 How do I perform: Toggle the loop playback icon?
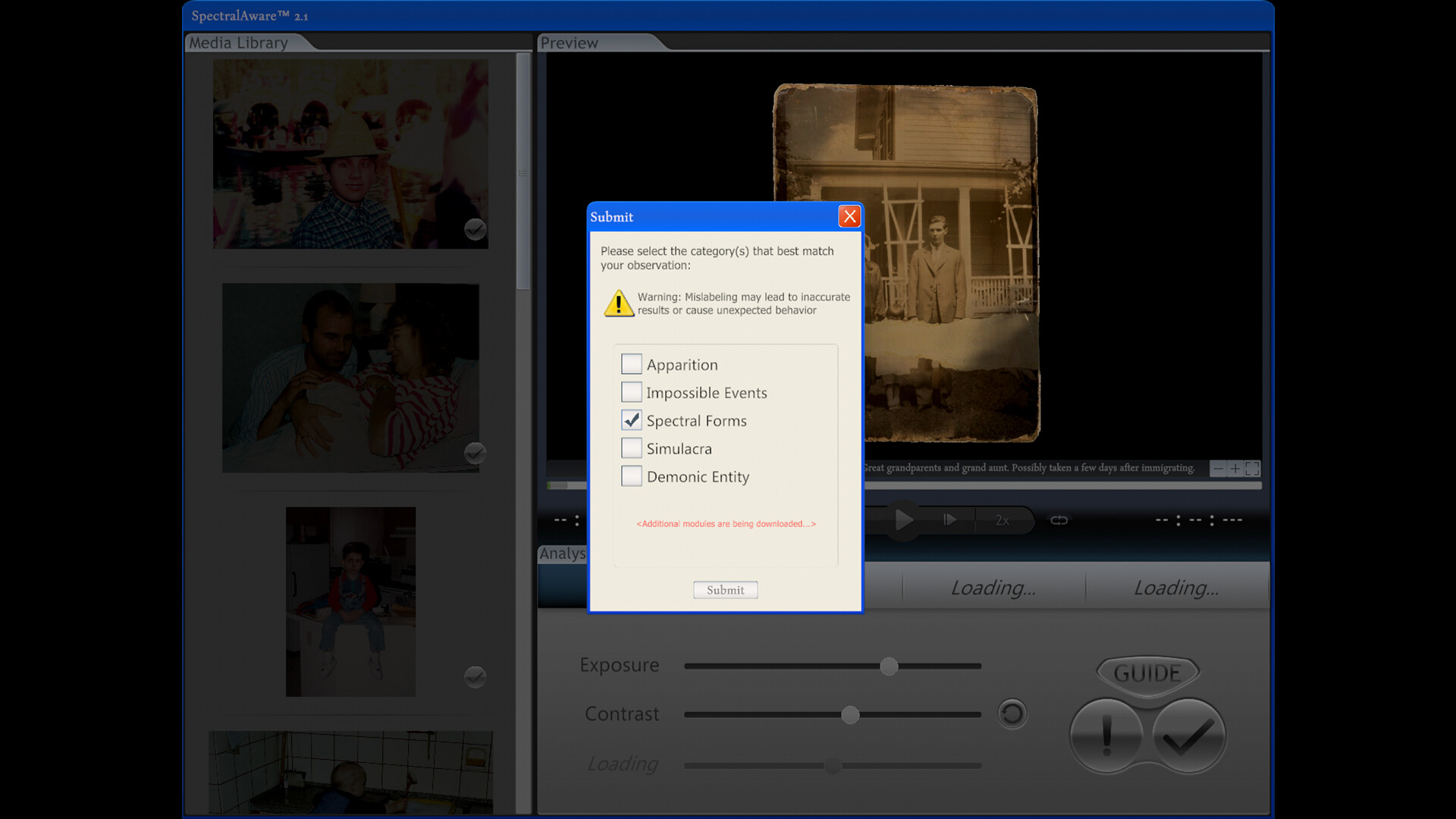coord(1059,520)
